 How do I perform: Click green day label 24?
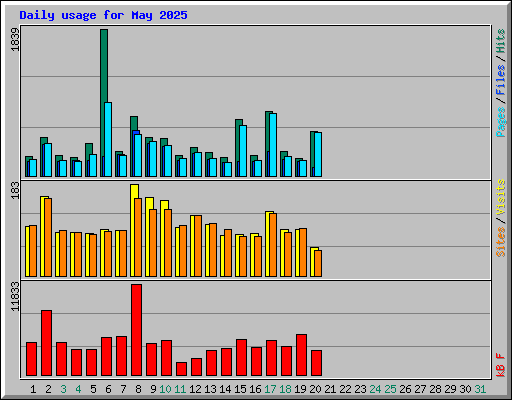[375, 389]
